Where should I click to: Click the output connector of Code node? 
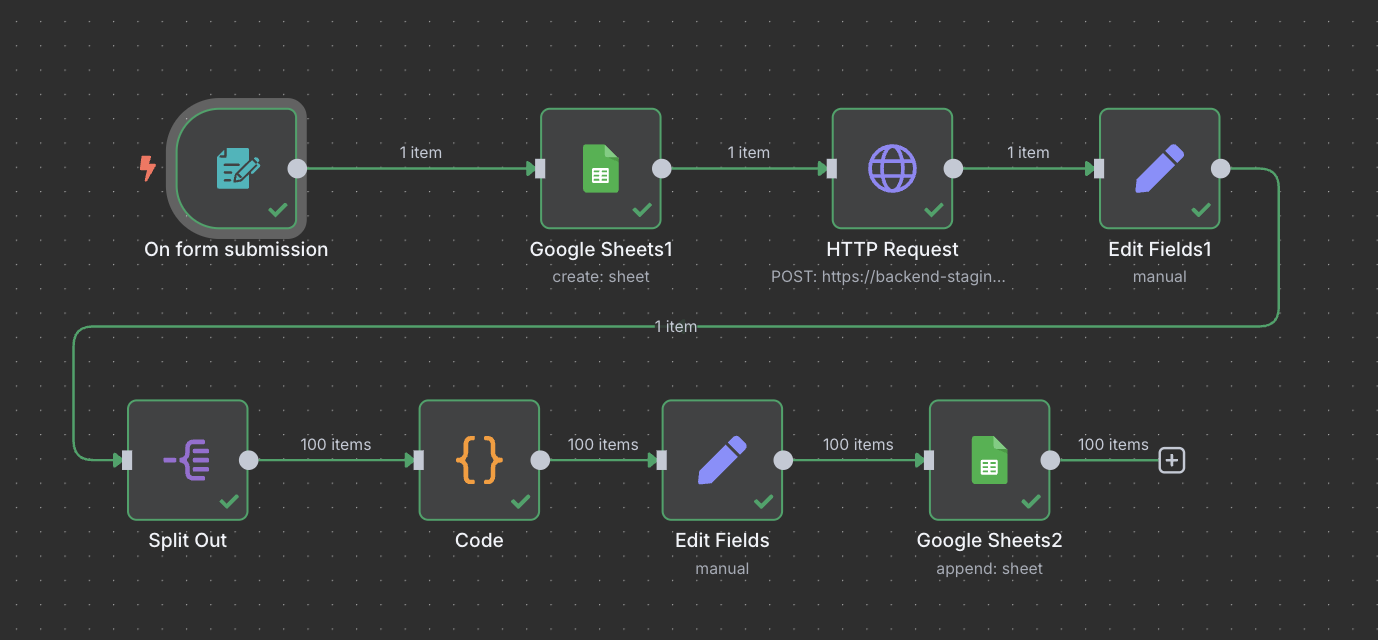click(540, 460)
